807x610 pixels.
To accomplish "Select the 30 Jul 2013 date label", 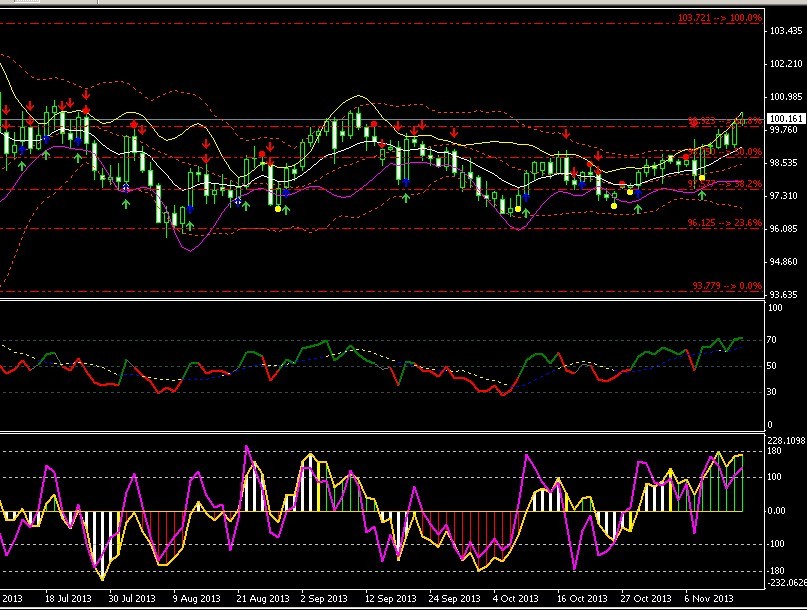I will pyautogui.click(x=132, y=599).
